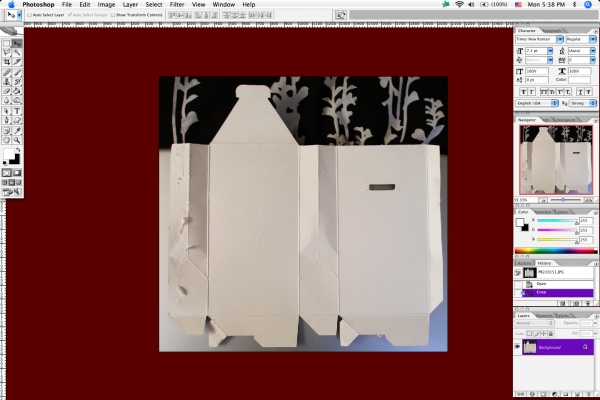Swap foreground and background colors
Screen dimensions: 600x400
pos(18,150)
